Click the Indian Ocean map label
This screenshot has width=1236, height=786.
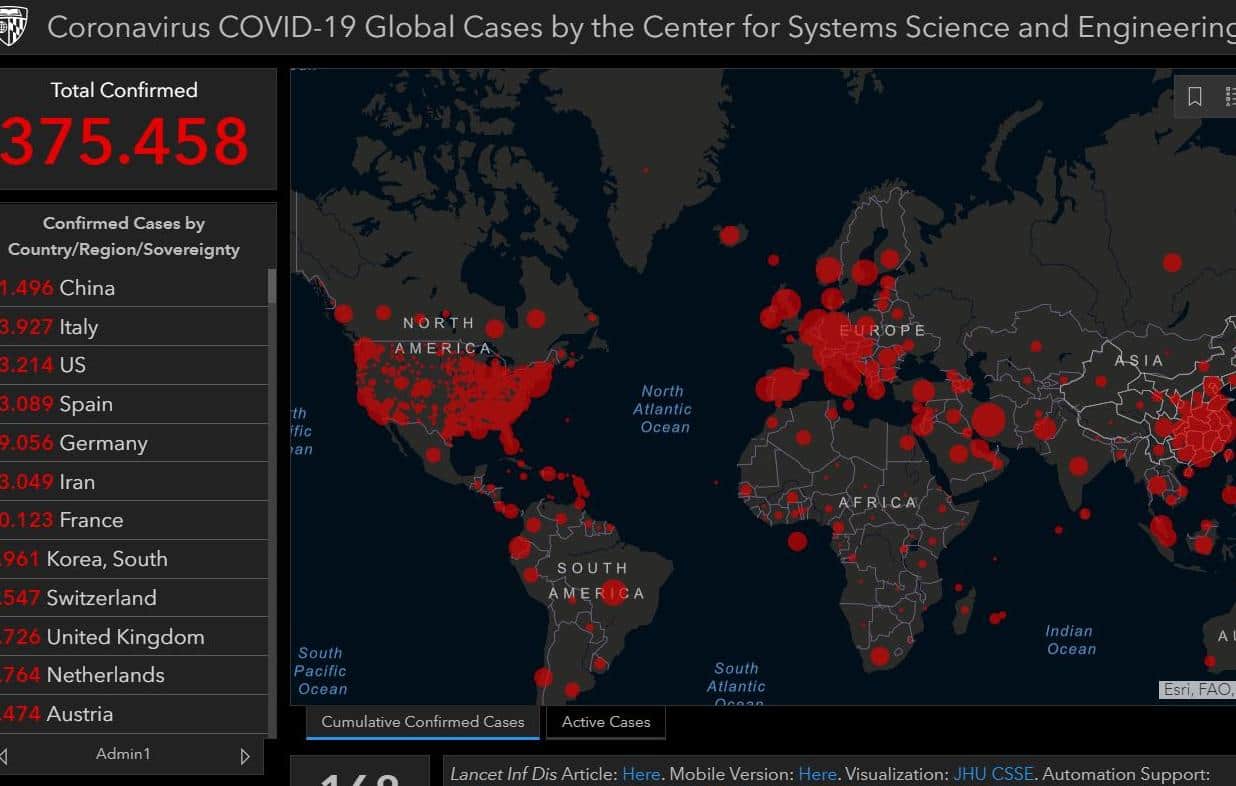1070,640
